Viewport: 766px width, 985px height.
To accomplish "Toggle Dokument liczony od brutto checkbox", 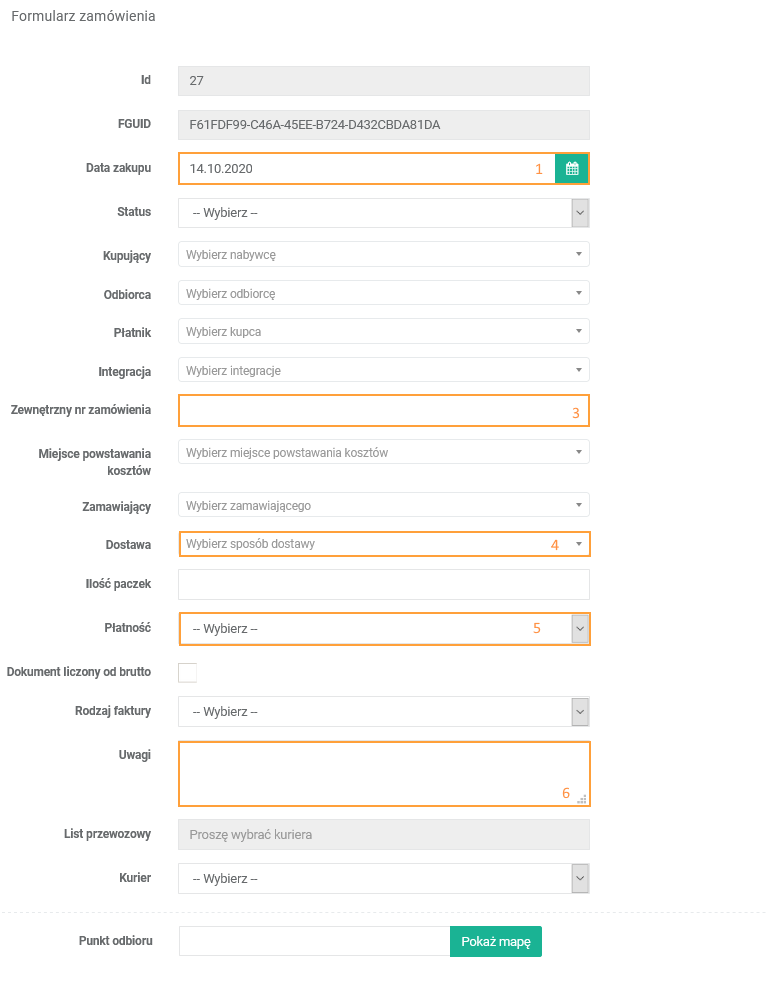I will tap(187, 672).
